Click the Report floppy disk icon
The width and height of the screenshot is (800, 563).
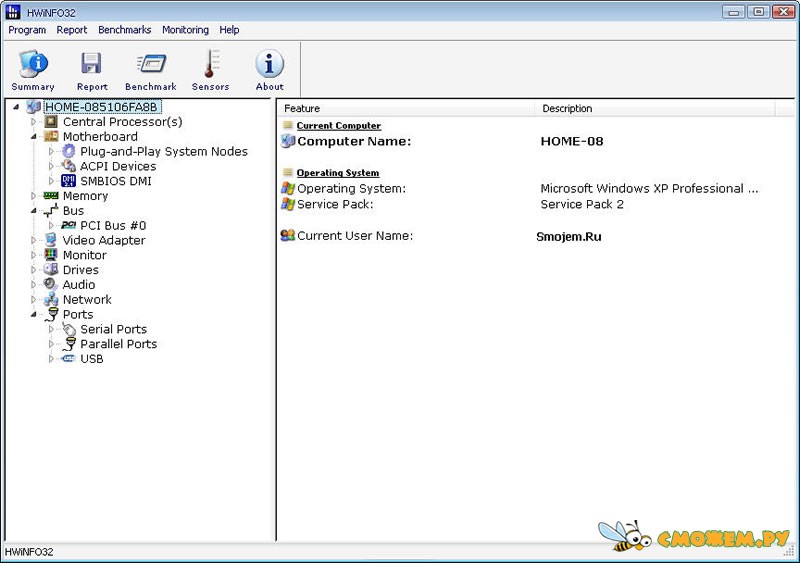[91, 63]
